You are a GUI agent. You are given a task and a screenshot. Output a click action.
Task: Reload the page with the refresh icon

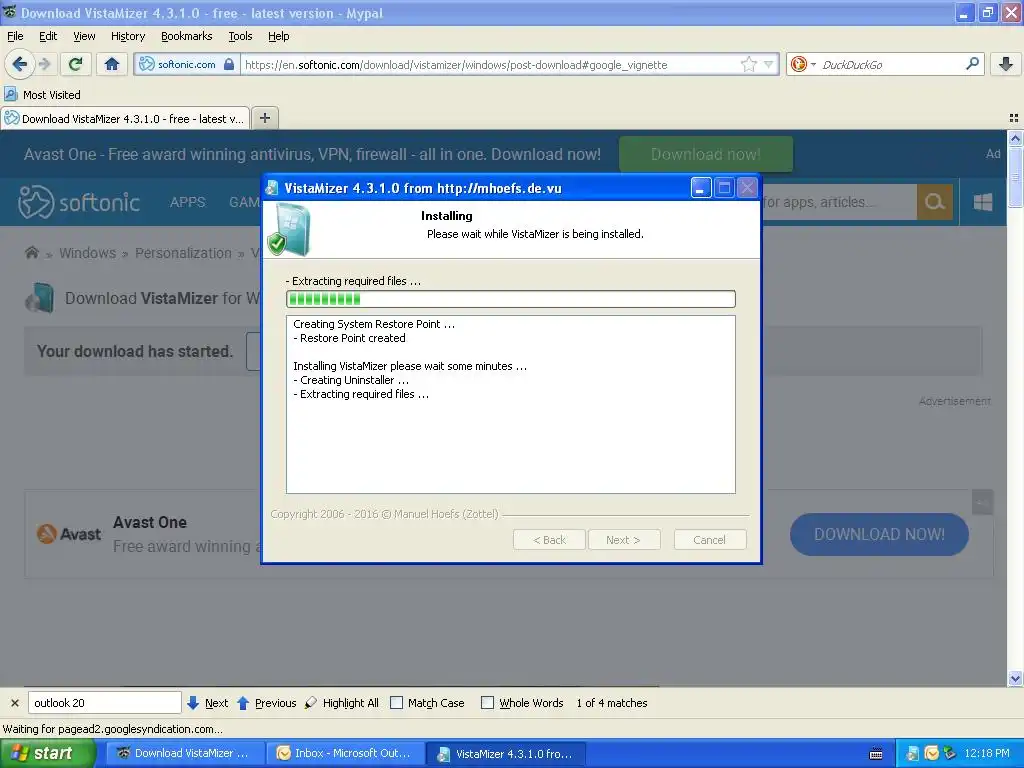click(x=76, y=64)
